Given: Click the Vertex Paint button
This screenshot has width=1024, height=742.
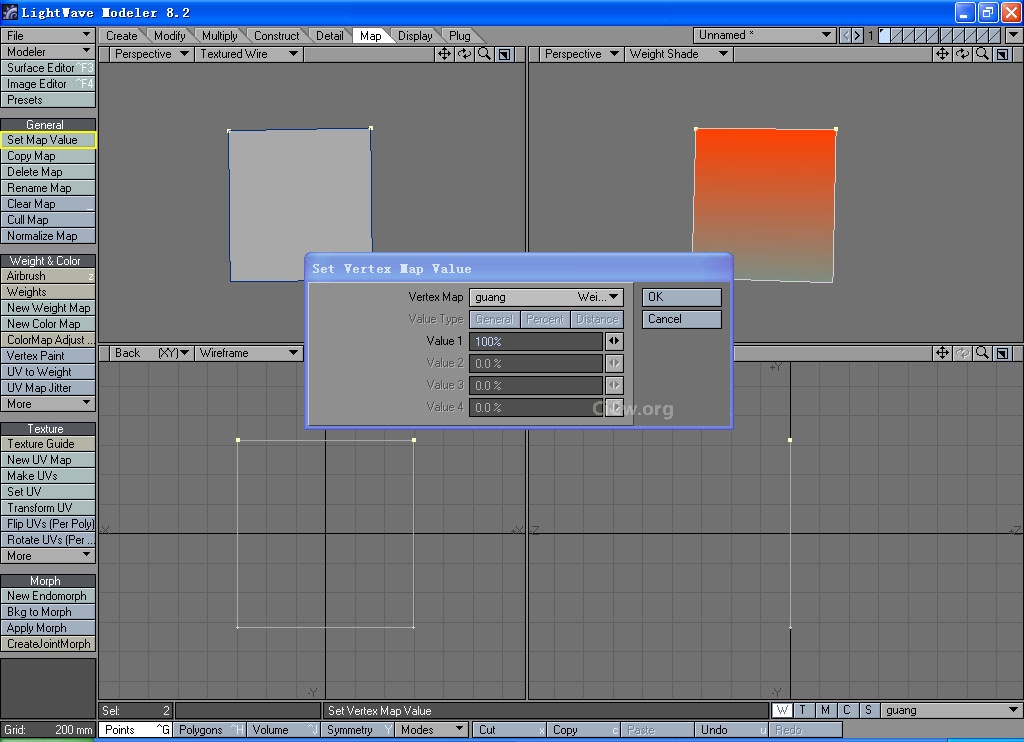Looking at the screenshot, I should tap(48, 356).
